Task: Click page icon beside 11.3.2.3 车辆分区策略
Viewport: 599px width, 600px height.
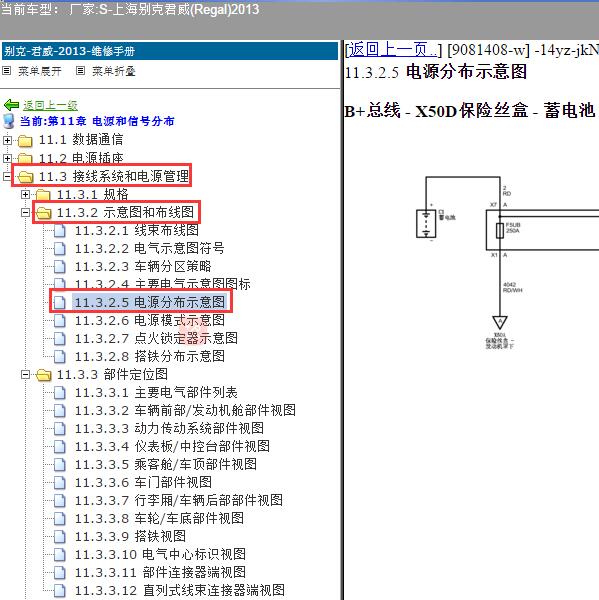Action: pos(60,267)
